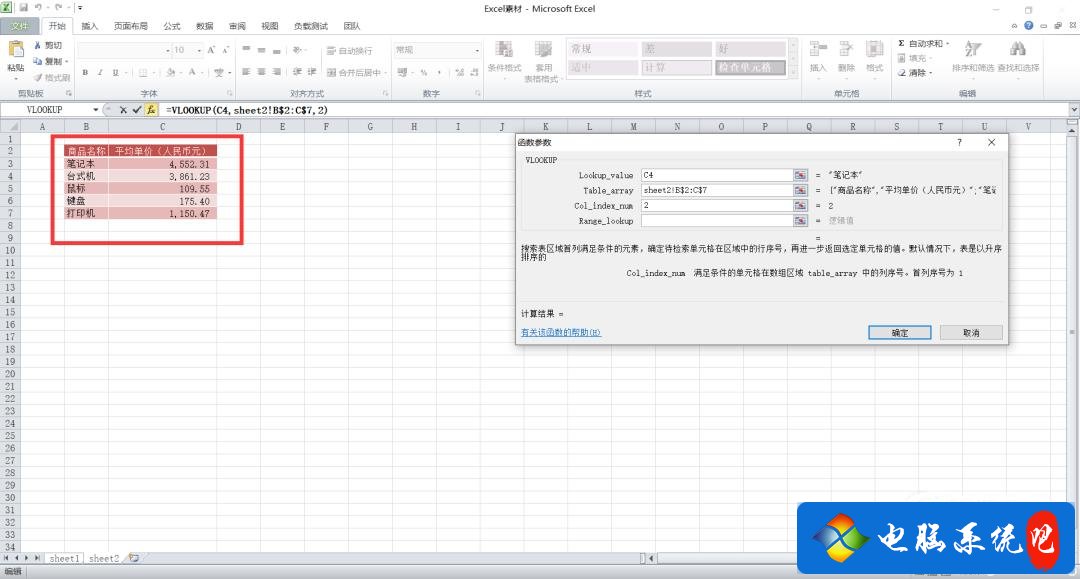This screenshot has height=579, width=1080.
Task: Select cell with value 4,552.31
Action: click(x=163, y=164)
